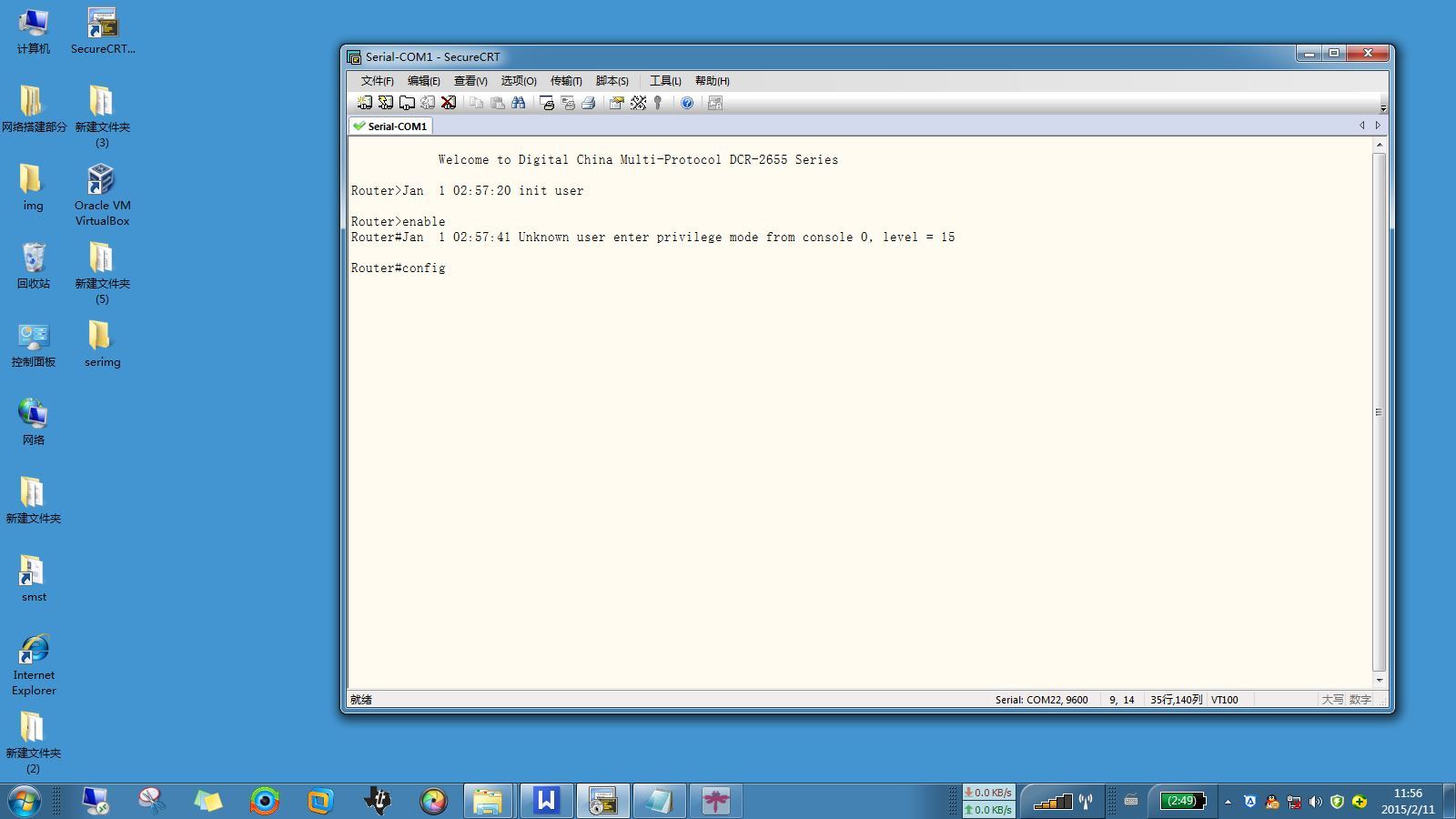Screen dimensions: 1456x819
Task: Click the Paste icon in the toolbar
Action: [x=497, y=103]
